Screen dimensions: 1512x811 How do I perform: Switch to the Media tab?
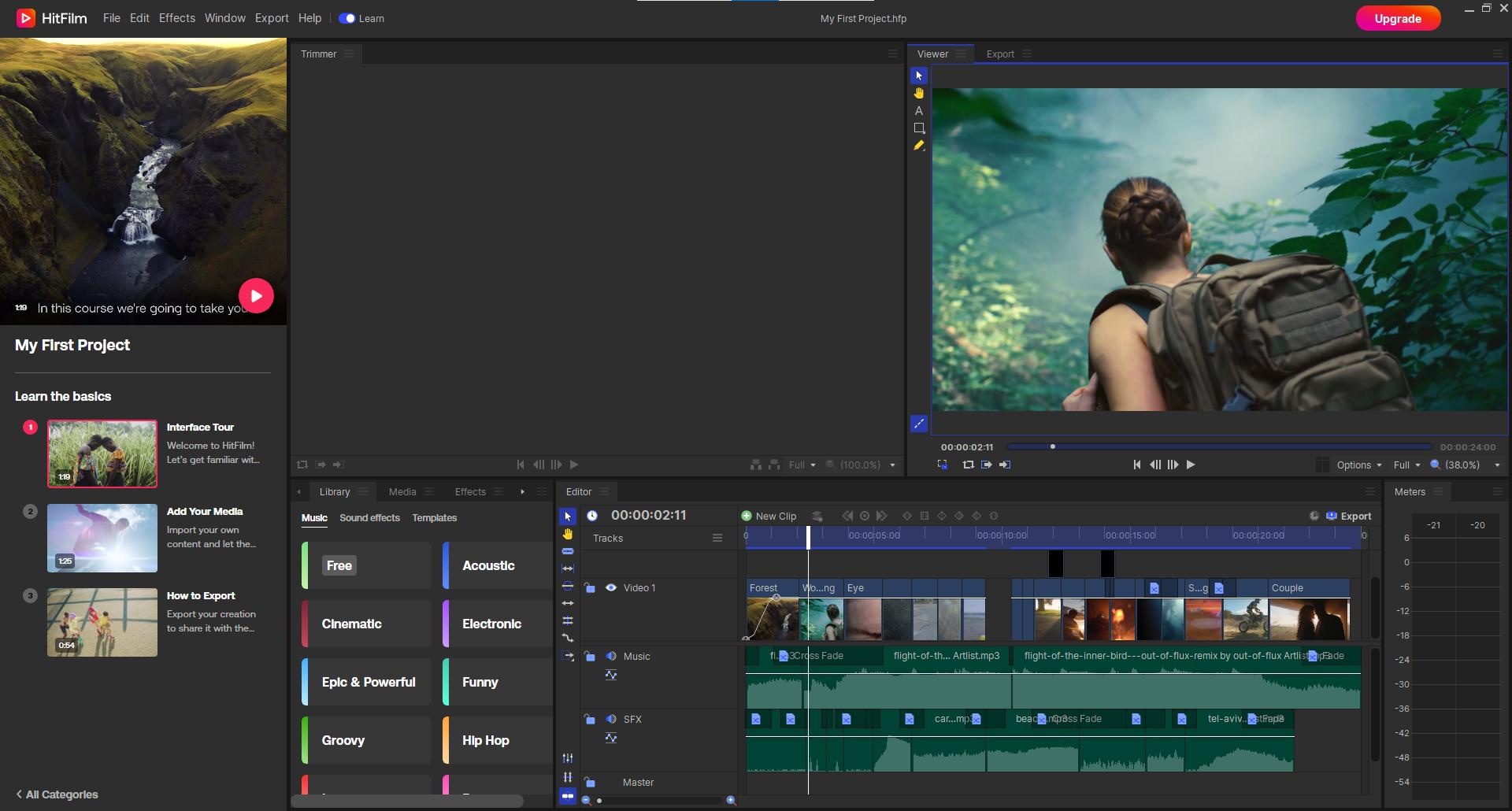click(402, 492)
